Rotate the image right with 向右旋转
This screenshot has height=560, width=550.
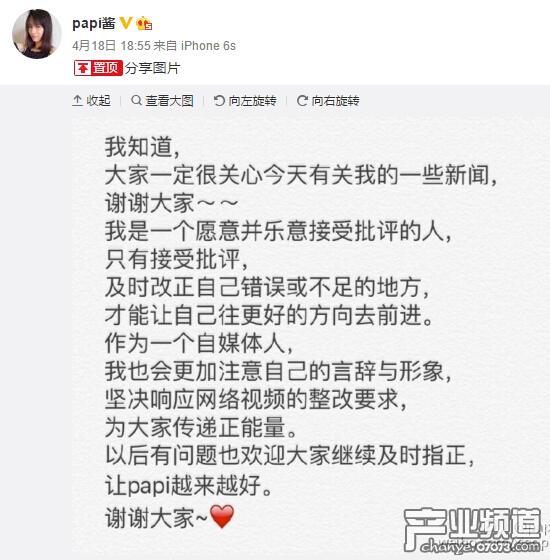click(x=328, y=101)
